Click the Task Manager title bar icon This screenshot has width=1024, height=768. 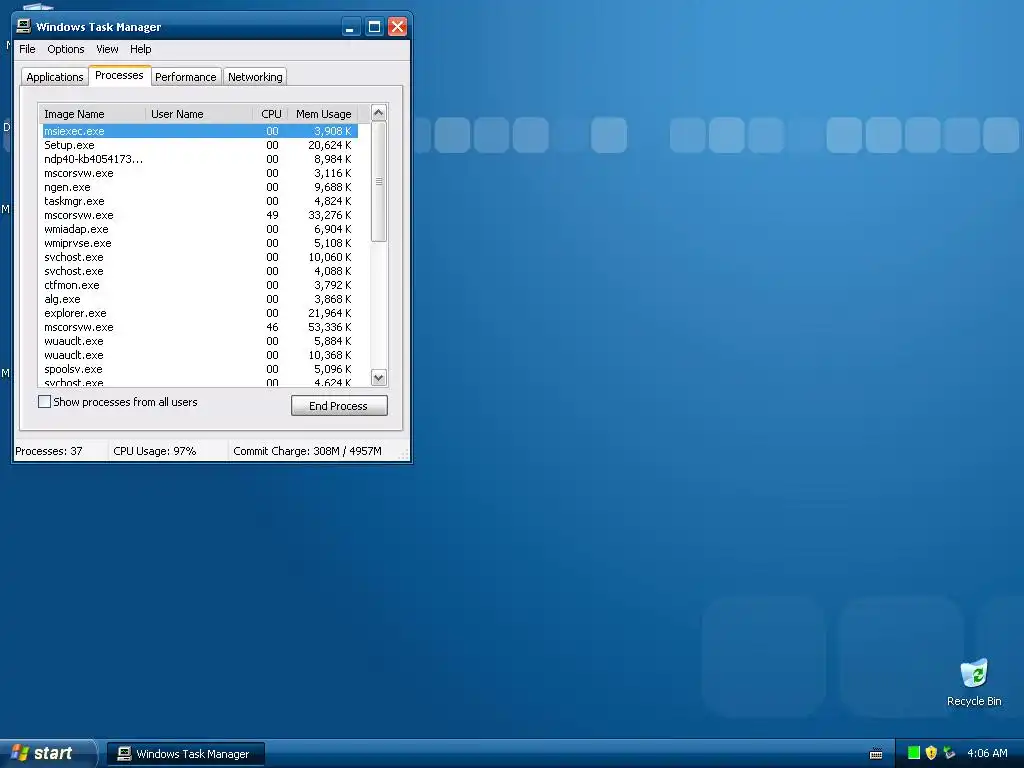click(x=24, y=26)
